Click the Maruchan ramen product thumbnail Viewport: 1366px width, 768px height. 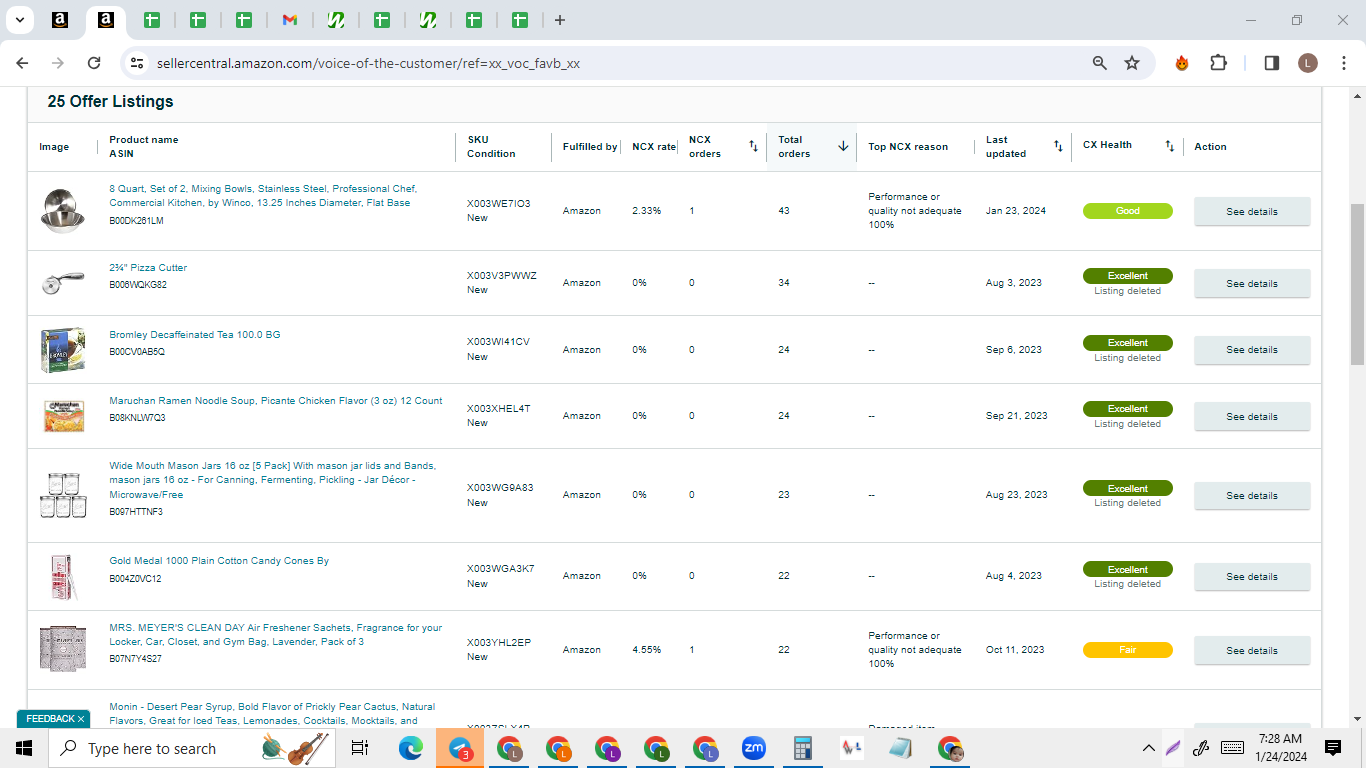coord(63,416)
